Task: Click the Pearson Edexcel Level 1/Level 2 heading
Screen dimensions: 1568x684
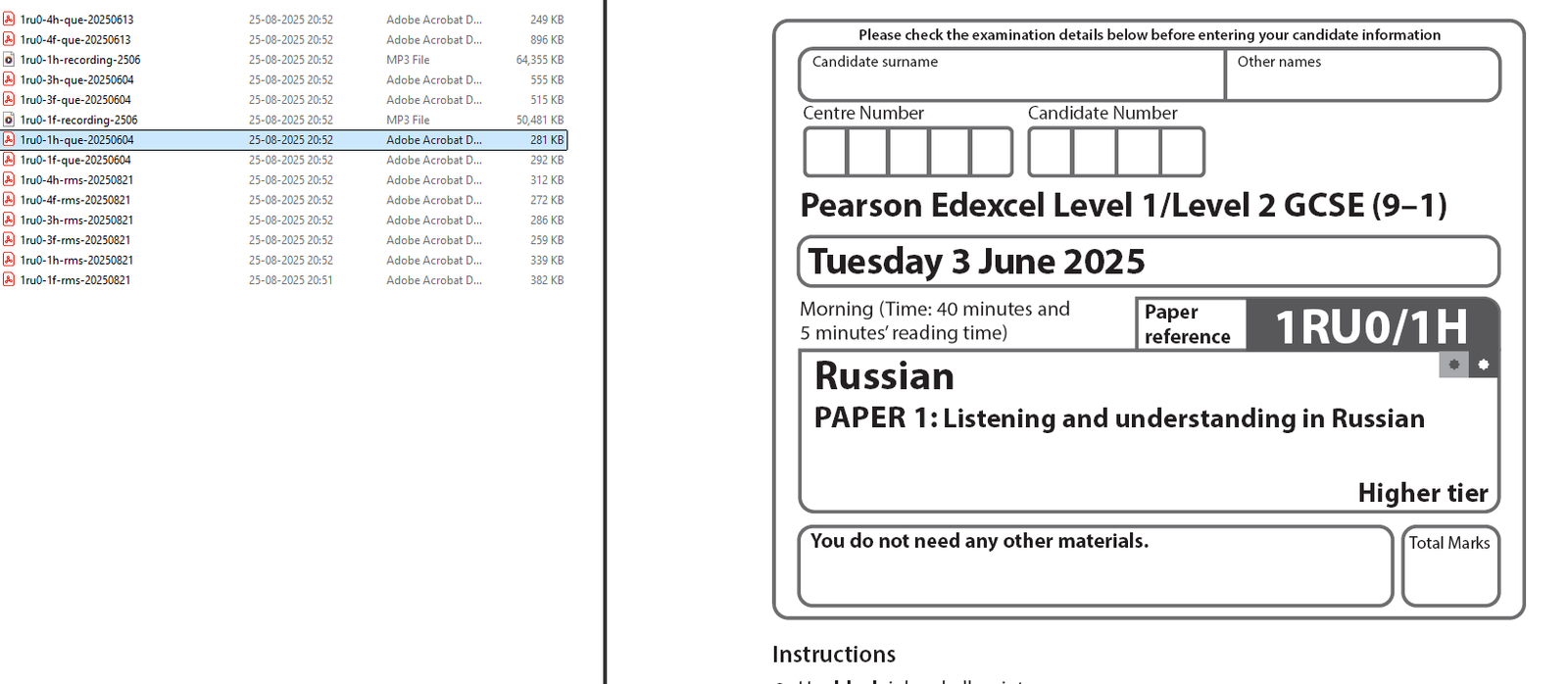Action: tap(1123, 206)
